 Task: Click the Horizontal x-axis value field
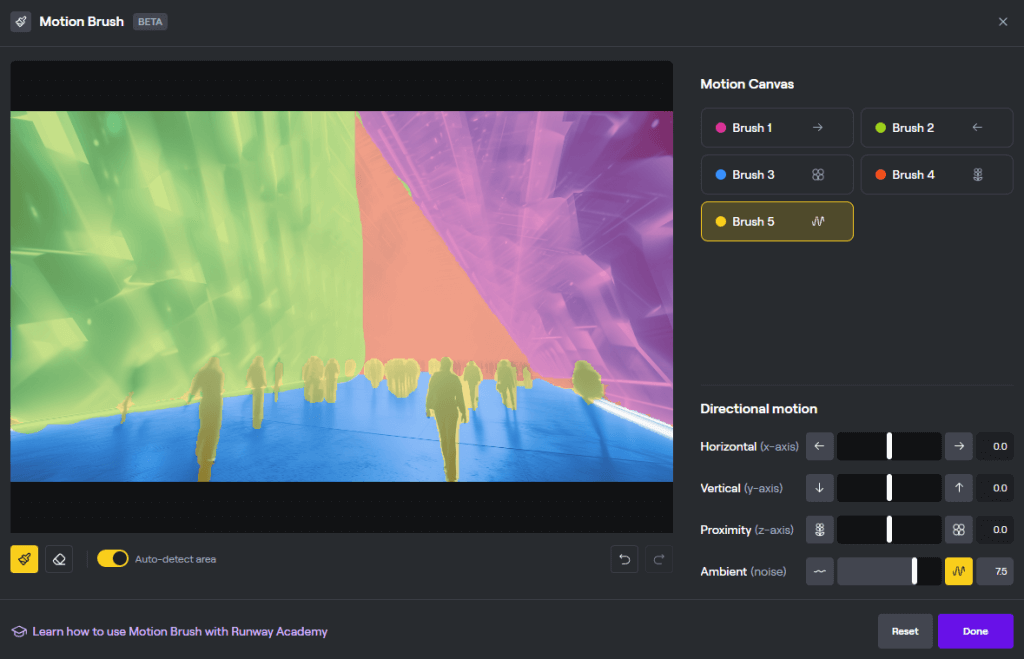point(994,446)
